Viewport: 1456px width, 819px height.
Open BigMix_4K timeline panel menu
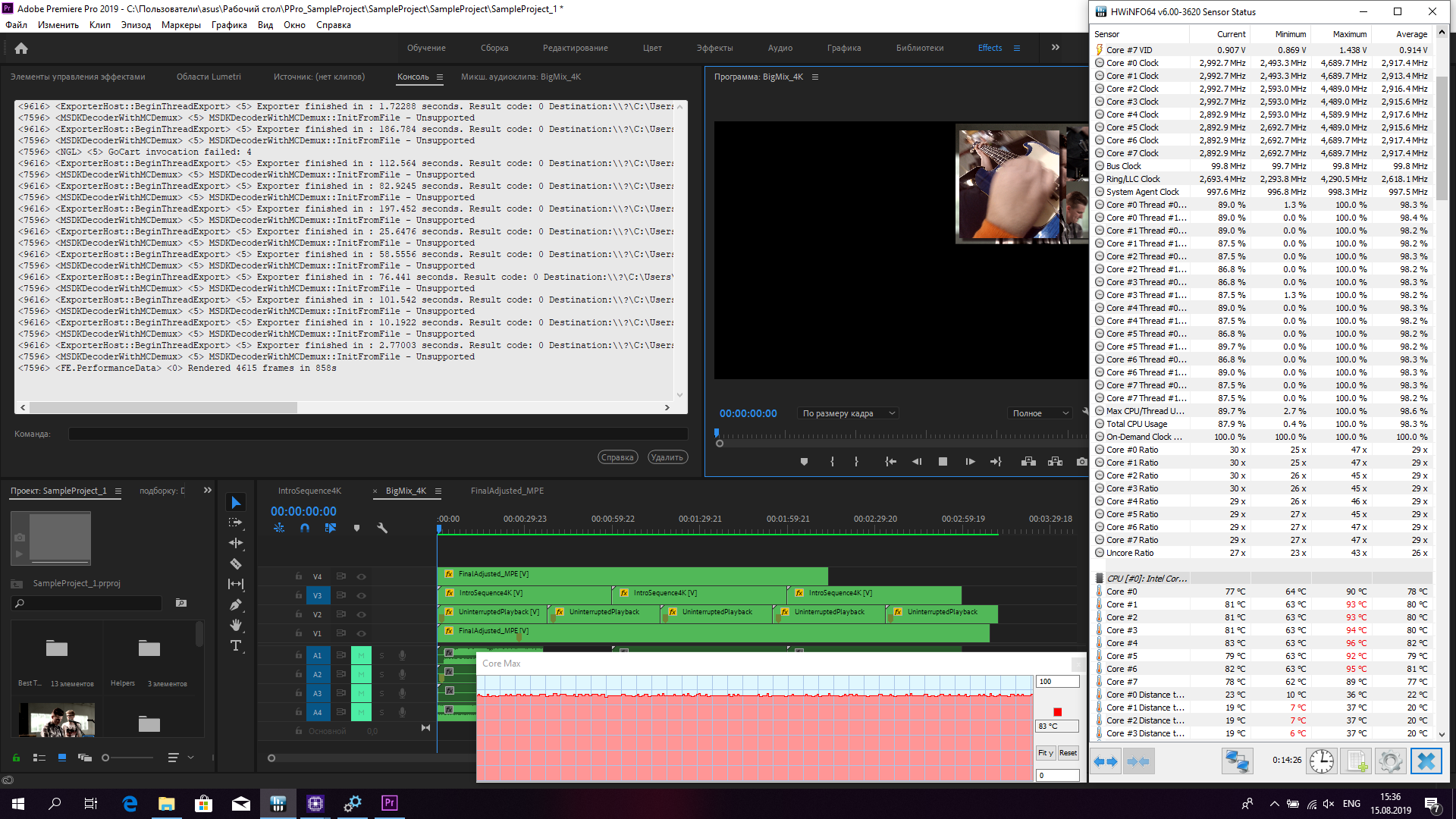coord(438,491)
